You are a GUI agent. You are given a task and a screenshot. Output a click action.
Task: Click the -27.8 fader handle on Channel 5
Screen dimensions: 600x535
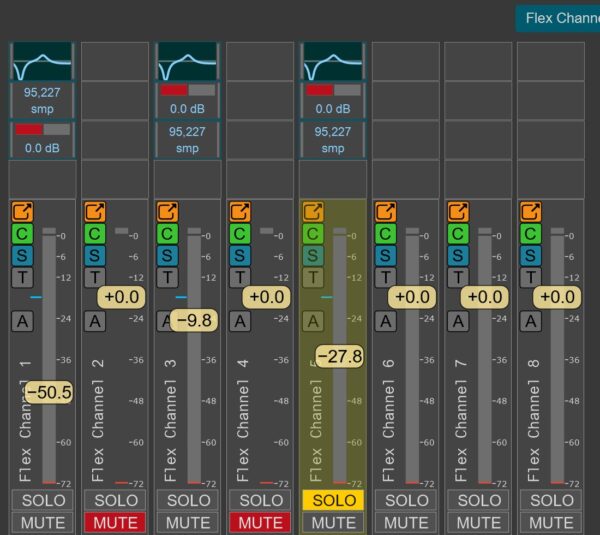point(339,356)
